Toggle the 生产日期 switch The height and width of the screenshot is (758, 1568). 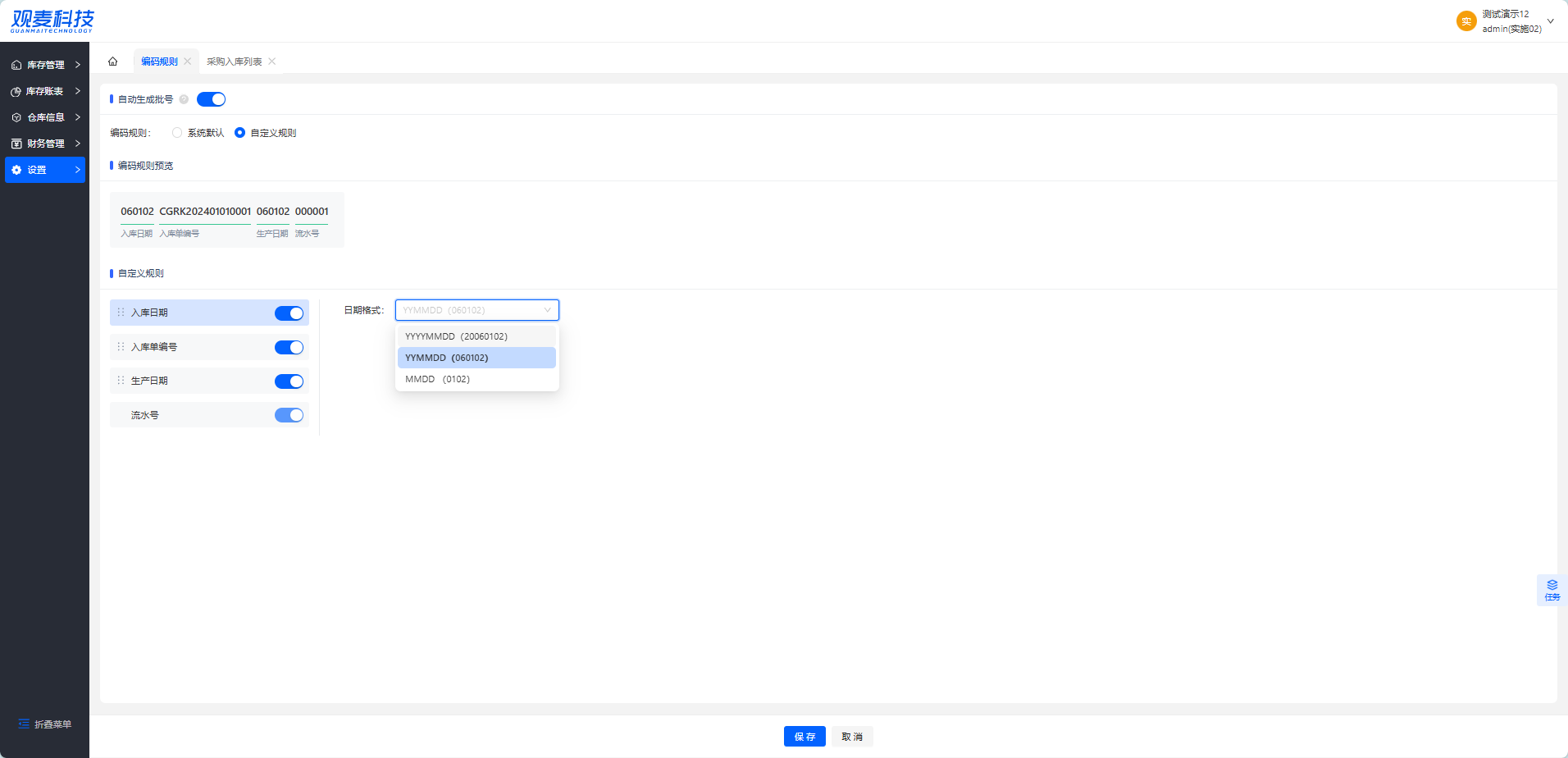point(289,381)
